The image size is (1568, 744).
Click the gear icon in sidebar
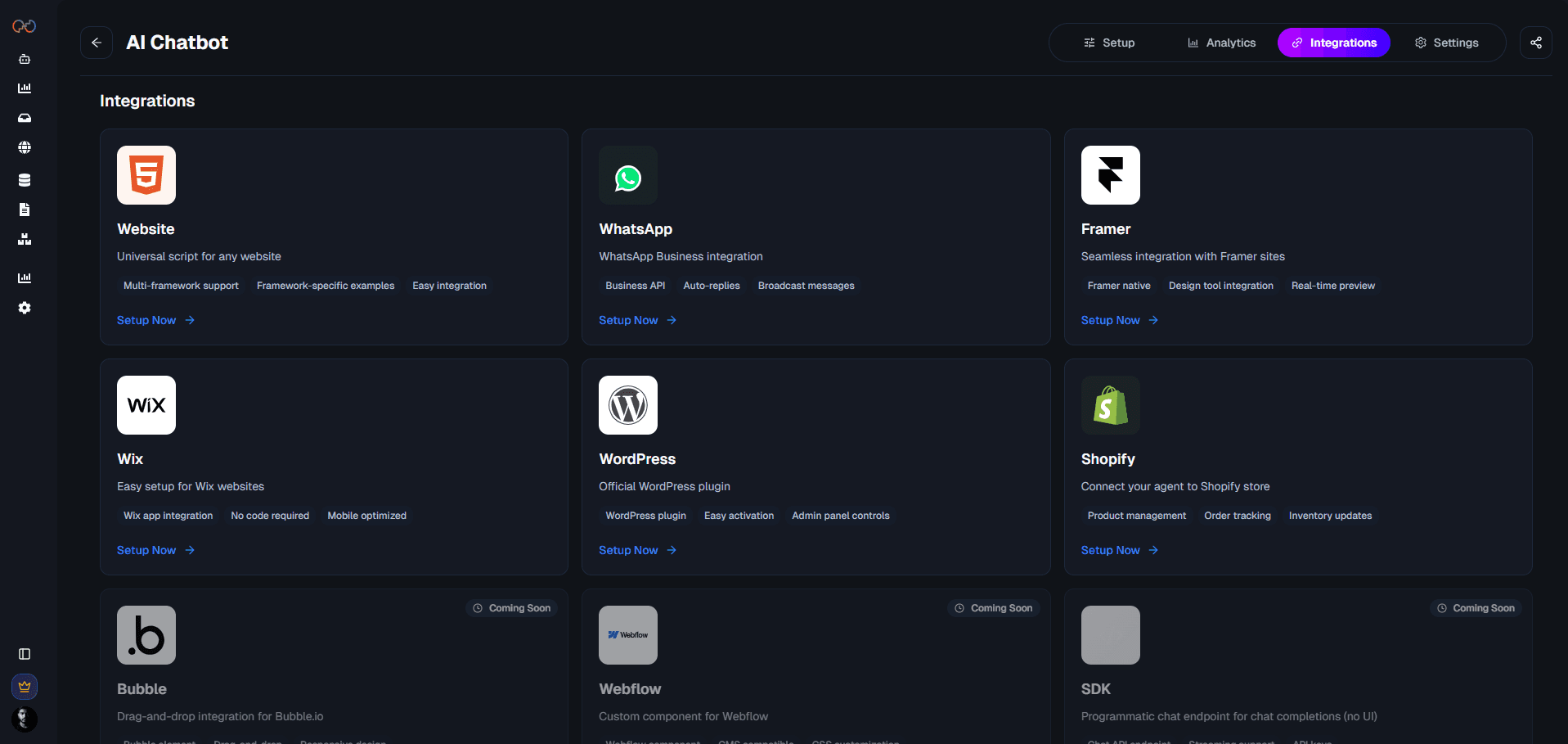coord(25,308)
